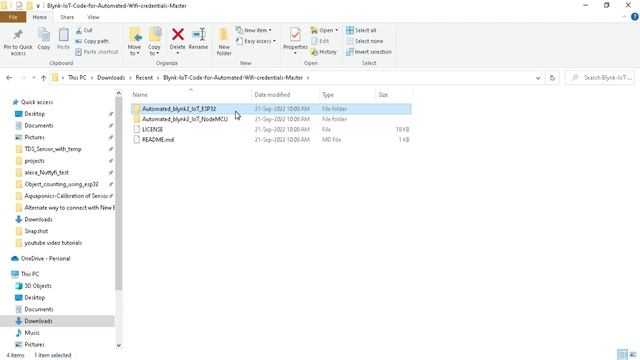Open the Copy to menu
640x360 pixels.
tap(155, 42)
